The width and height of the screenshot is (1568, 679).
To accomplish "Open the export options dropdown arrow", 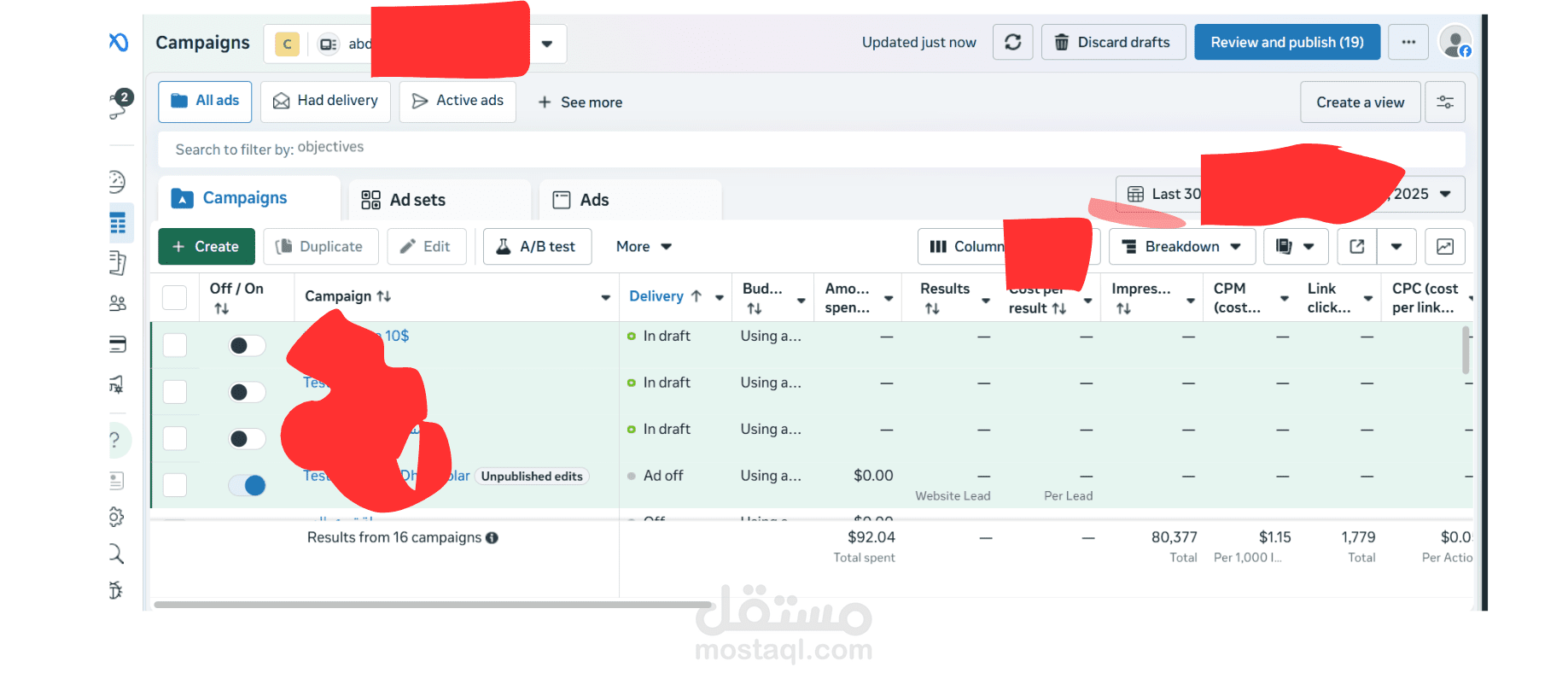I will pos(1396,246).
